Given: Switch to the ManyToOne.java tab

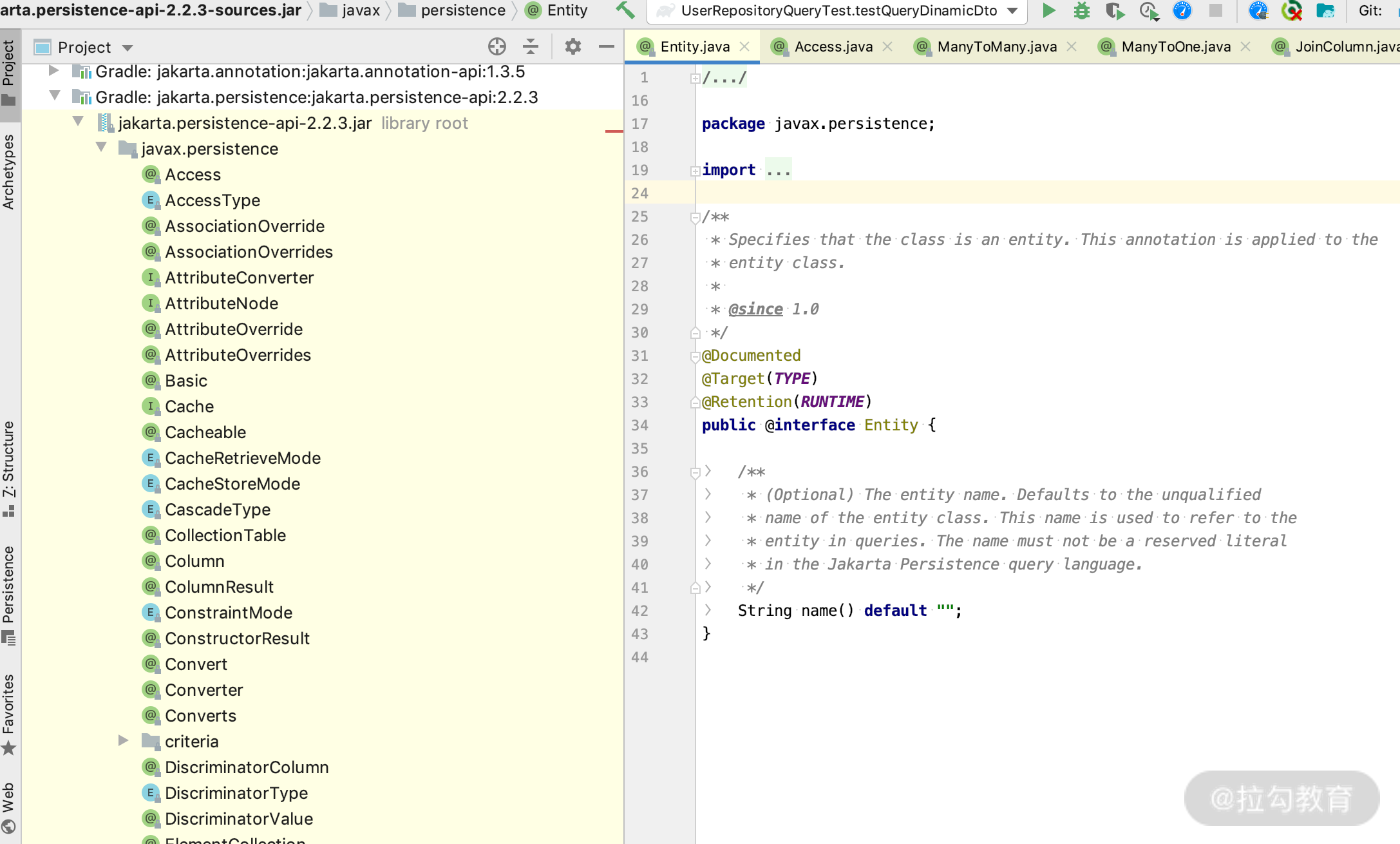Looking at the screenshot, I should pos(1175,46).
